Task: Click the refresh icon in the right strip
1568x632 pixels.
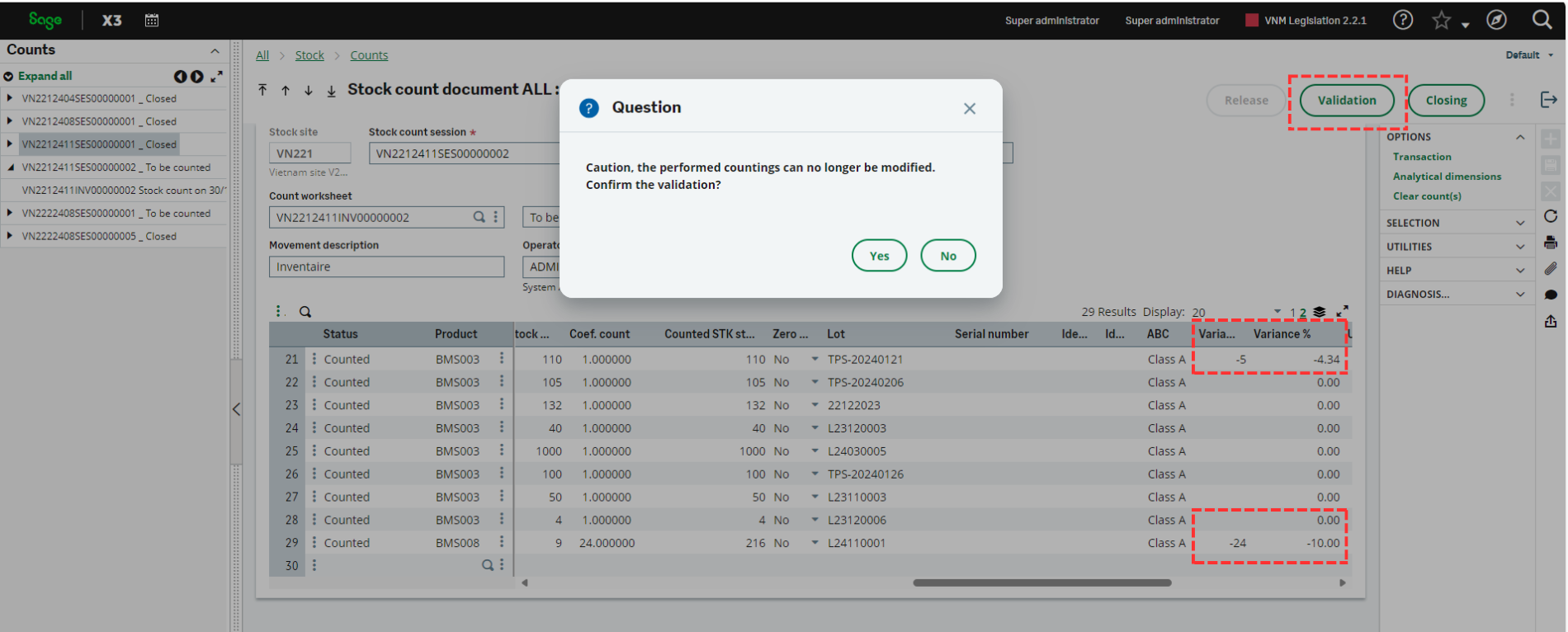Action: pyautogui.click(x=1551, y=216)
